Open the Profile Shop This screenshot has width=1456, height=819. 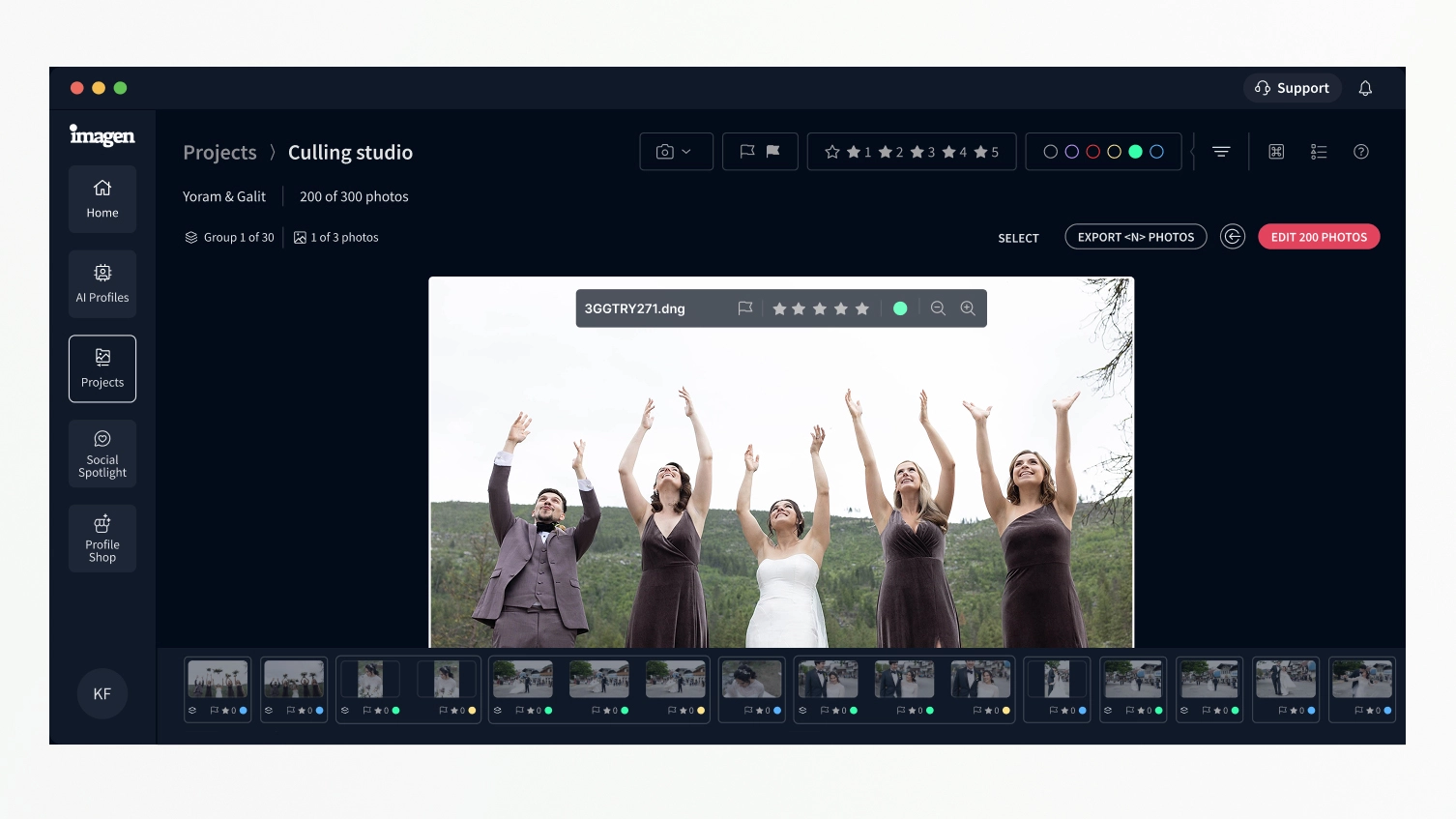[x=102, y=539]
